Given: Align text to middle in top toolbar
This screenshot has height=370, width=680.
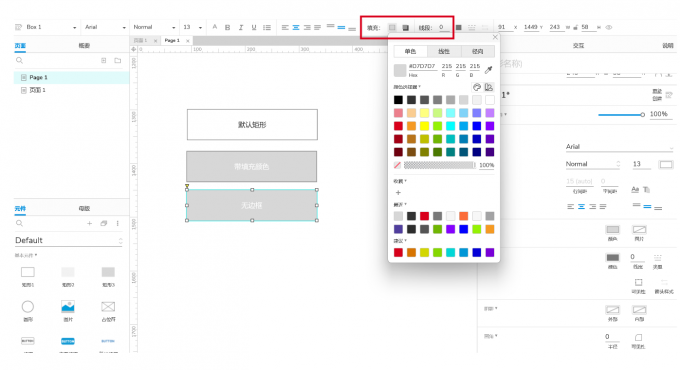Looking at the screenshot, I should [341, 27].
